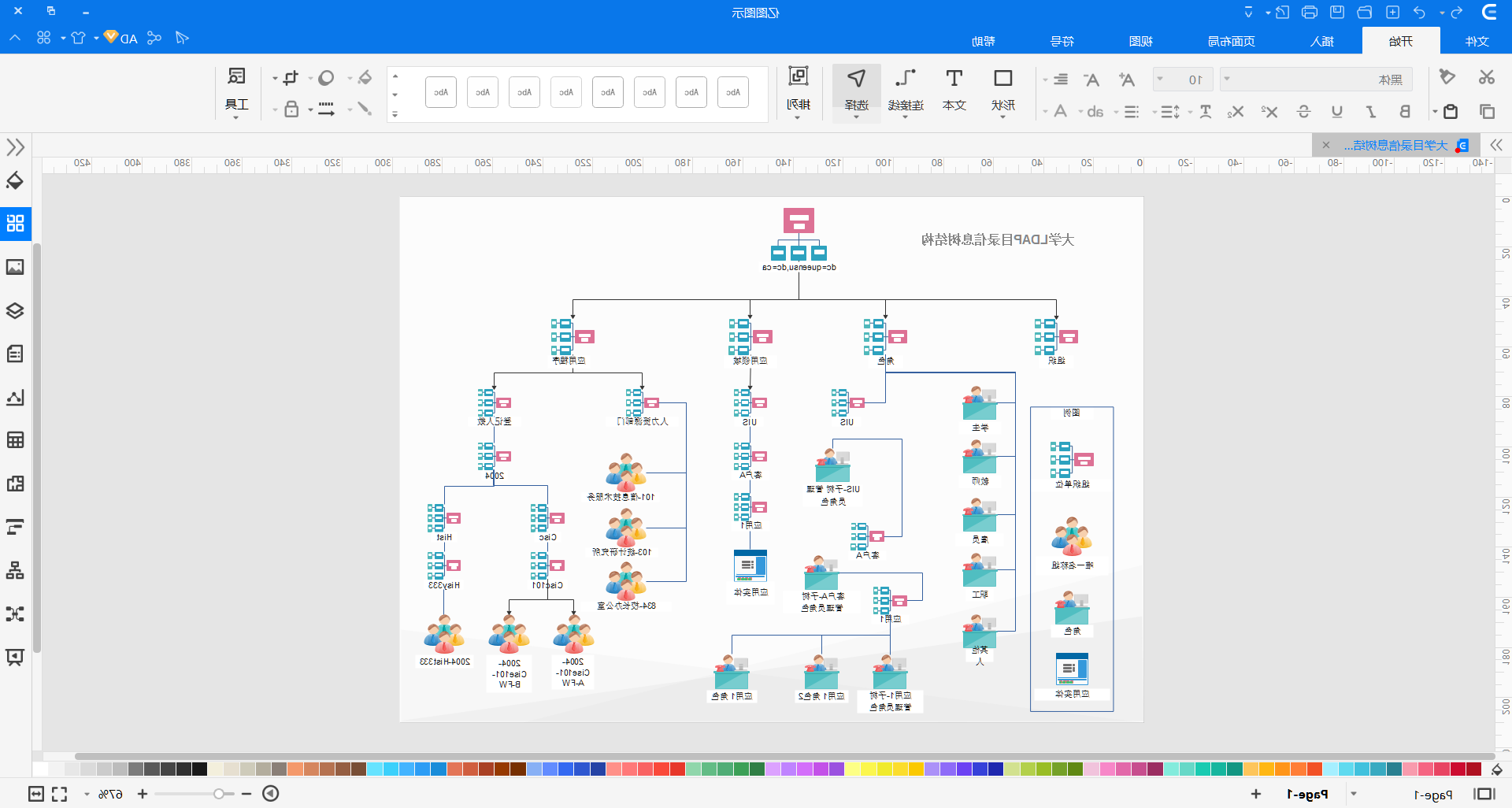
Task: Expand the side panel double-chevron
Action: pos(15,147)
